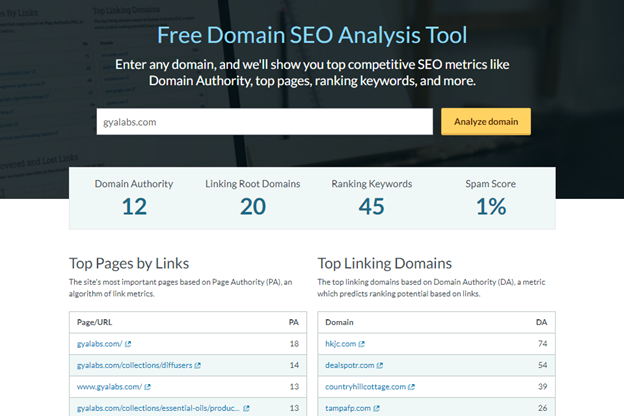The image size is (624, 416).
Task: Click the Free Domain SEO Analysis Tool title
Action: tap(312, 35)
